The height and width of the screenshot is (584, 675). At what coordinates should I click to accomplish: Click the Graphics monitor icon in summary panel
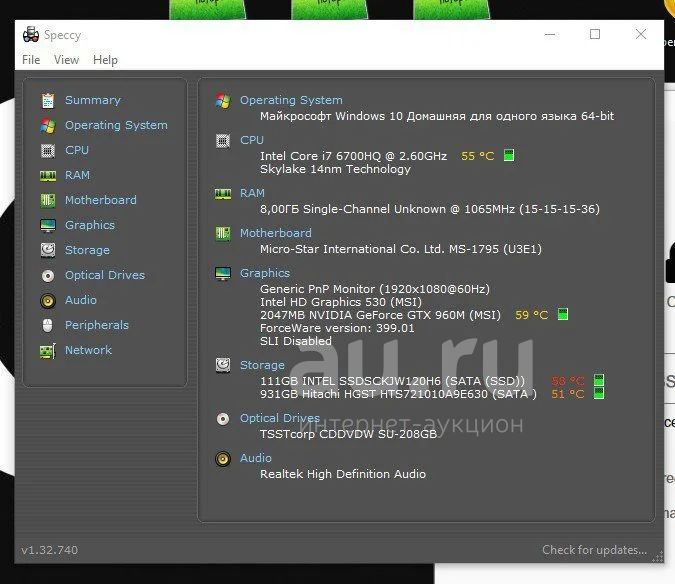(x=223, y=274)
